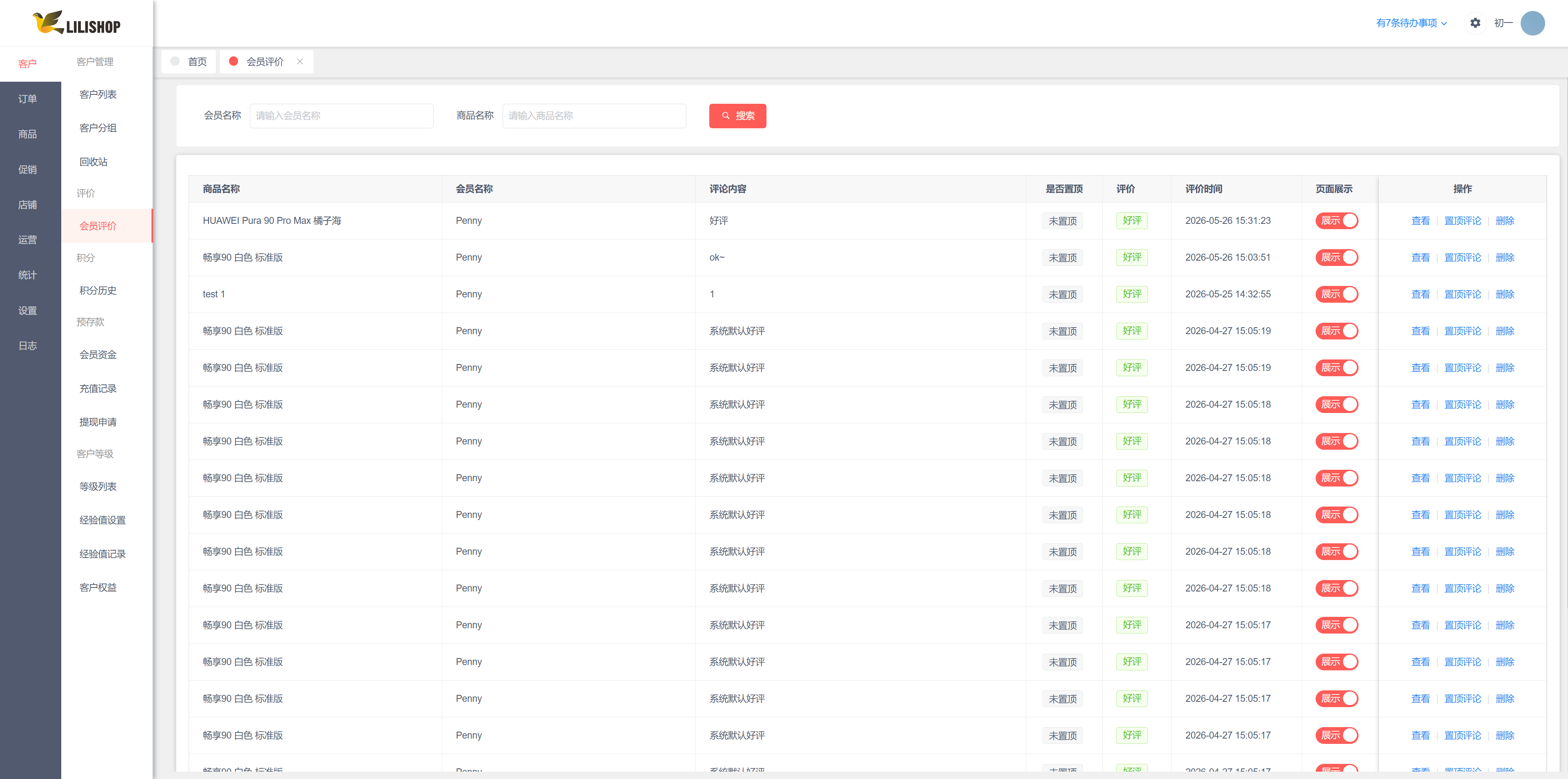Screen dimensions: 1568x779
Task: Click the 是否置顶 column header
Action: point(1063,189)
